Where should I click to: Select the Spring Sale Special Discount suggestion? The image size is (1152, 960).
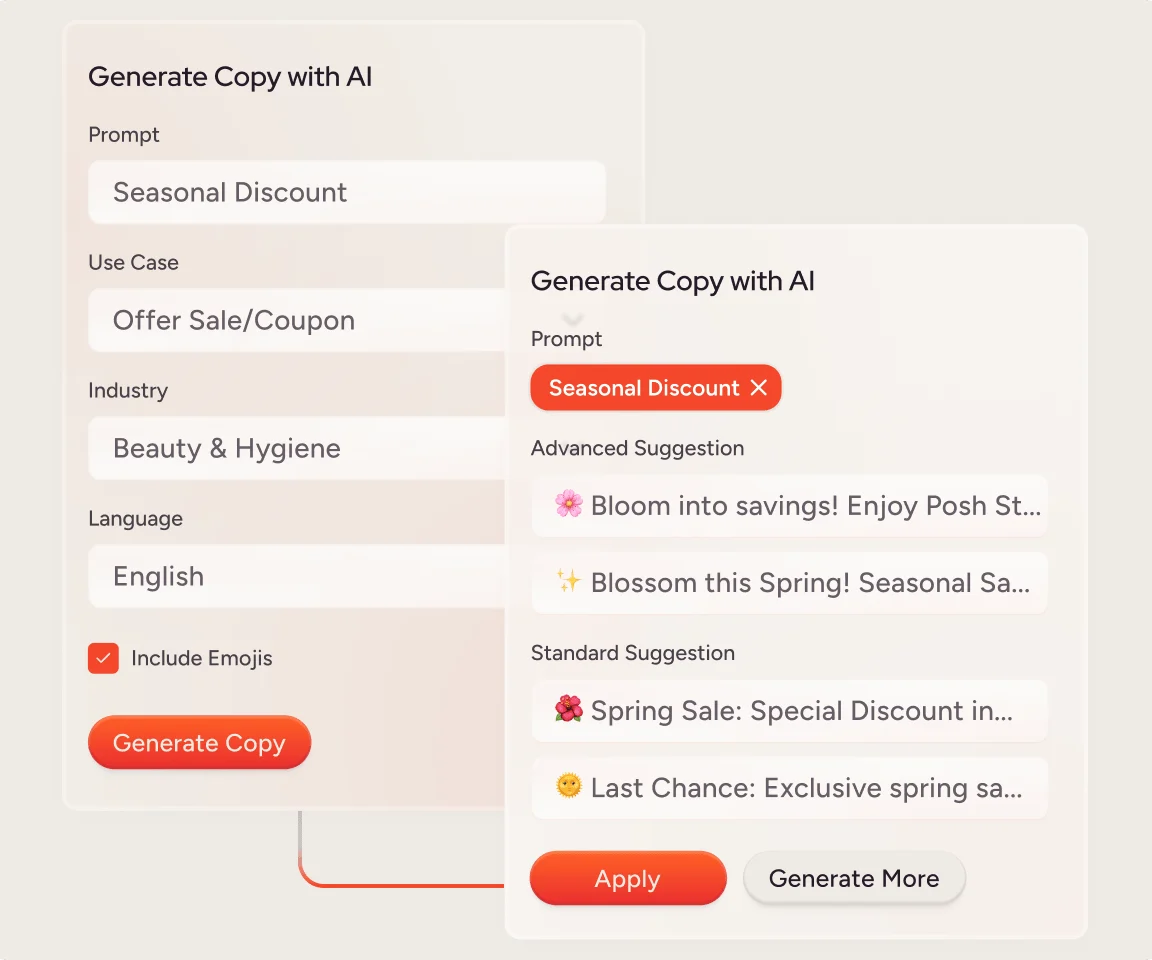click(x=789, y=710)
